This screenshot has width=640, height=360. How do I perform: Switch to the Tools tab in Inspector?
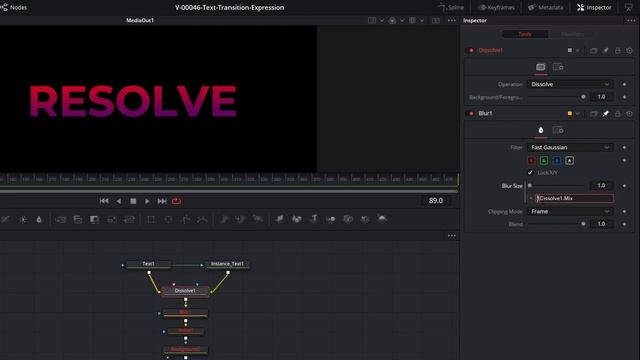[524, 34]
